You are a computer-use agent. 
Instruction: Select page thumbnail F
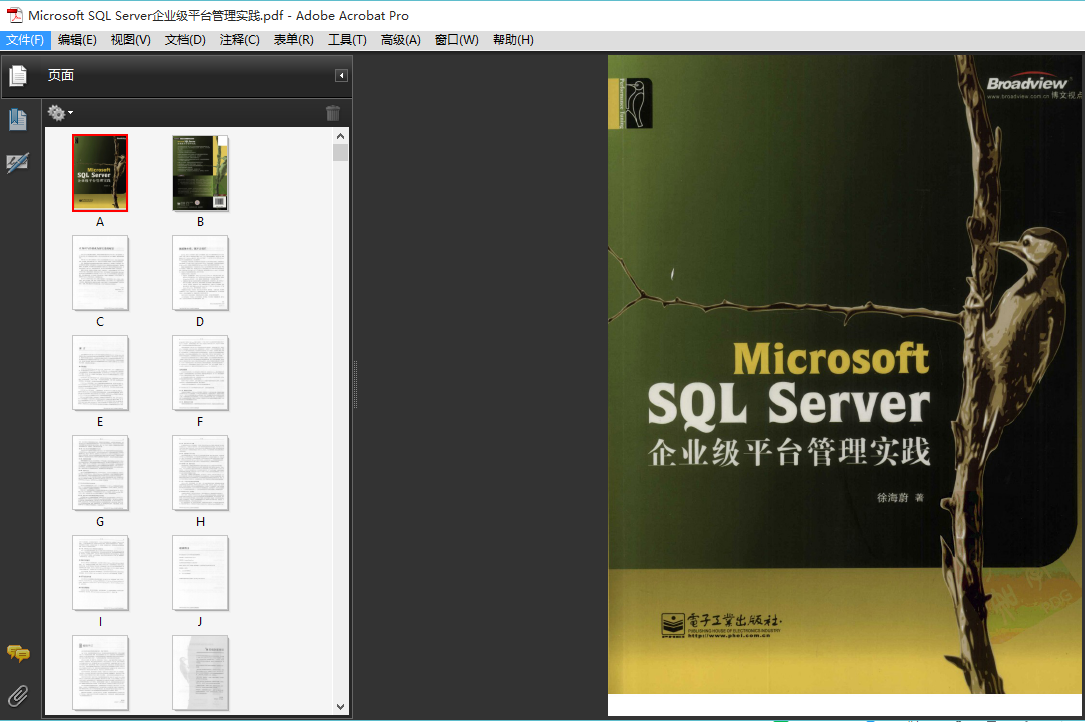point(200,373)
